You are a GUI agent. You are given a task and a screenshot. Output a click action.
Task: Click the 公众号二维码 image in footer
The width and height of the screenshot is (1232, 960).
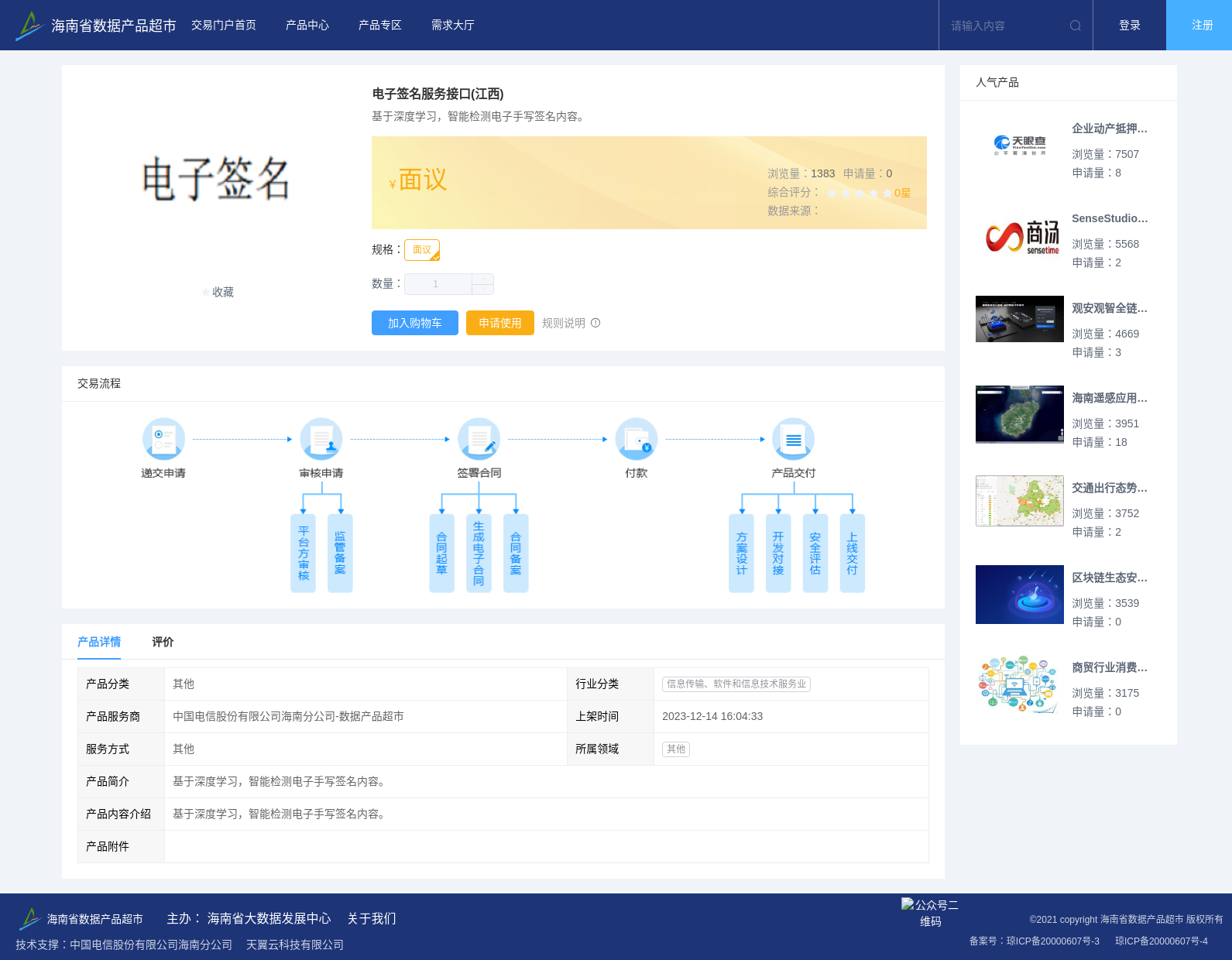(x=930, y=913)
